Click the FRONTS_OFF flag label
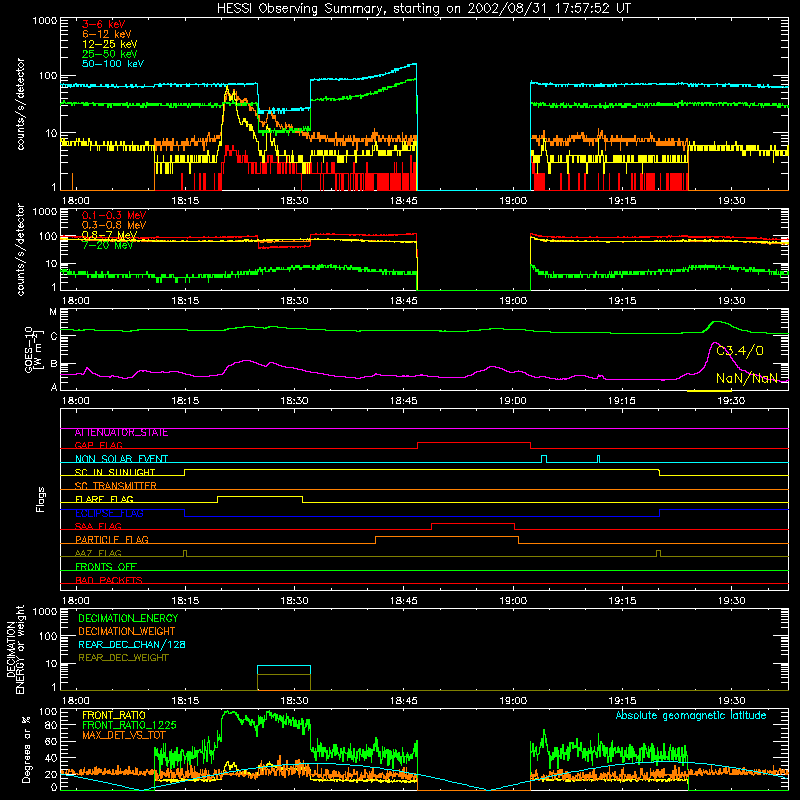 [106, 567]
